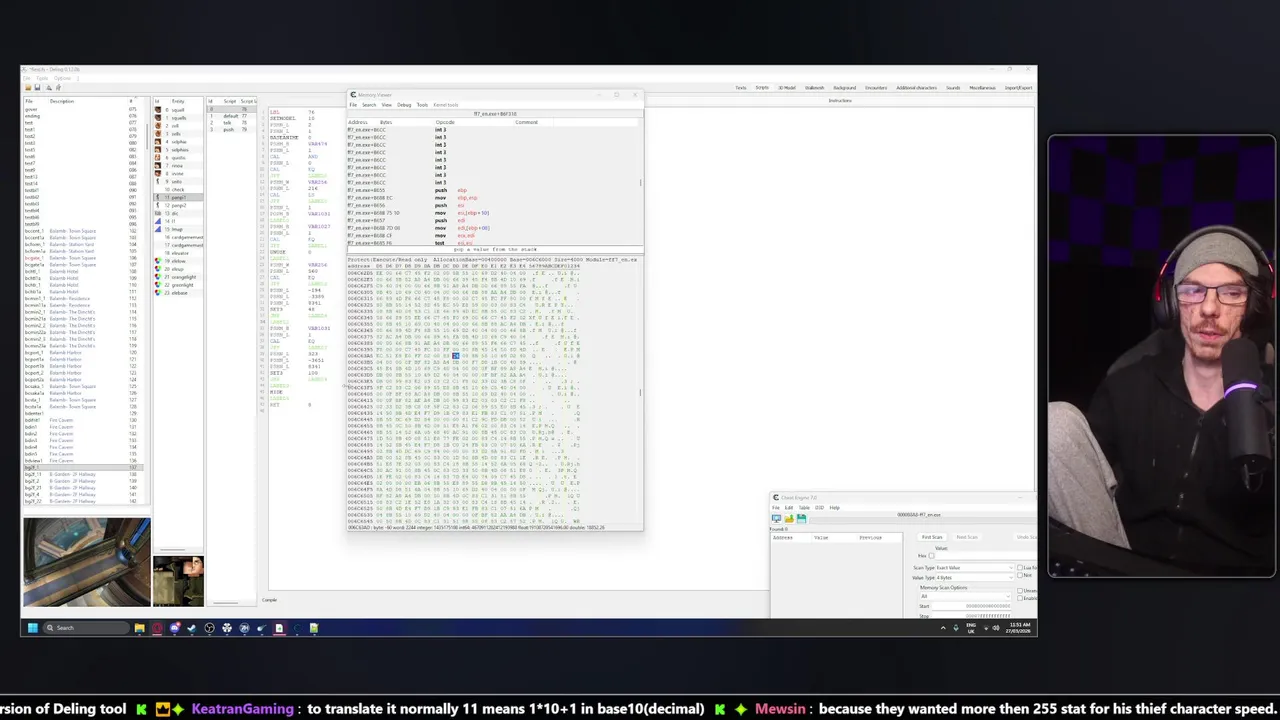Click the volume icon in system tray
Screen dimensions: 1280x720
pyautogui.click(x=996, y=628)
